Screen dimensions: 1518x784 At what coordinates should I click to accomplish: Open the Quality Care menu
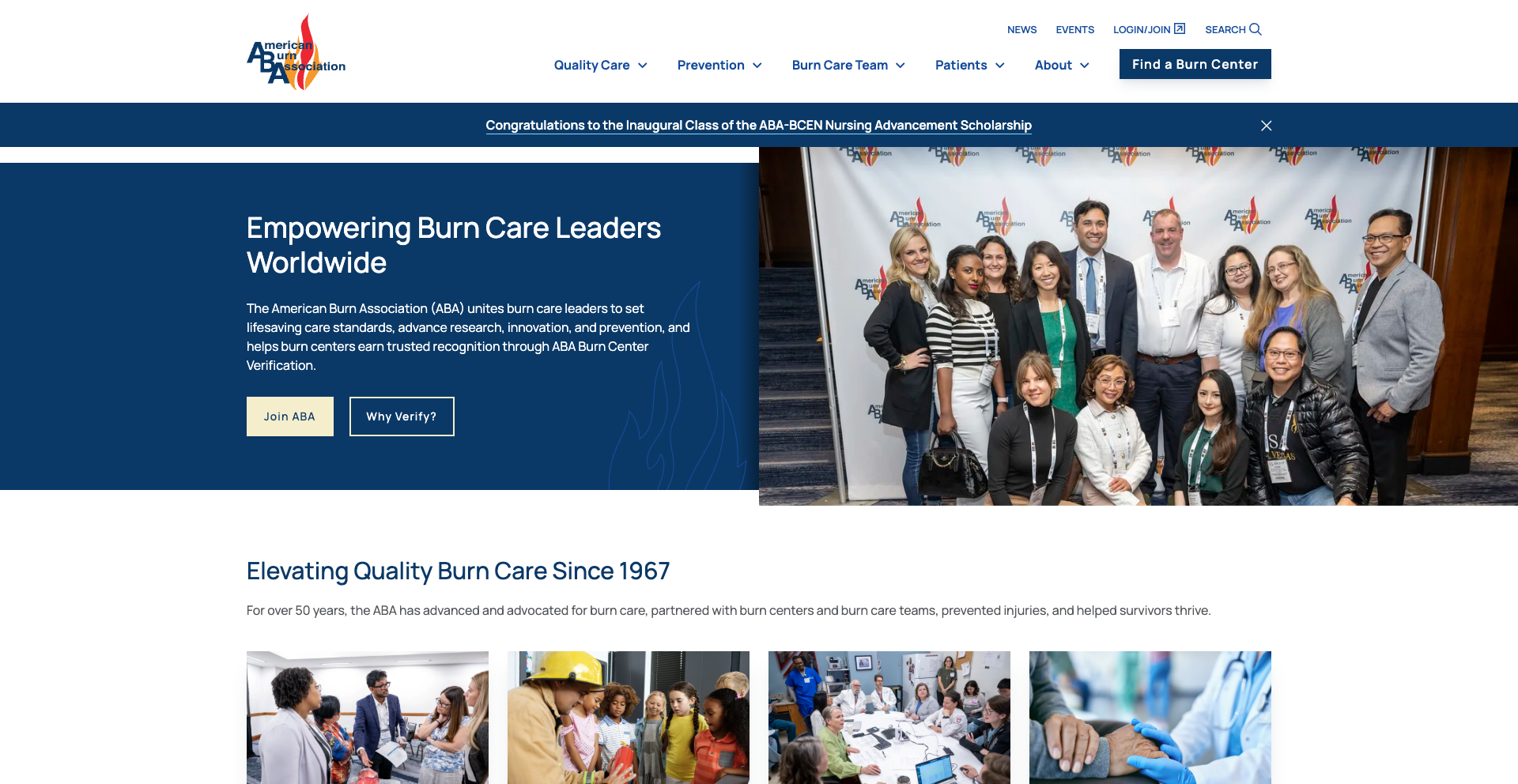[x=592, y=65]
